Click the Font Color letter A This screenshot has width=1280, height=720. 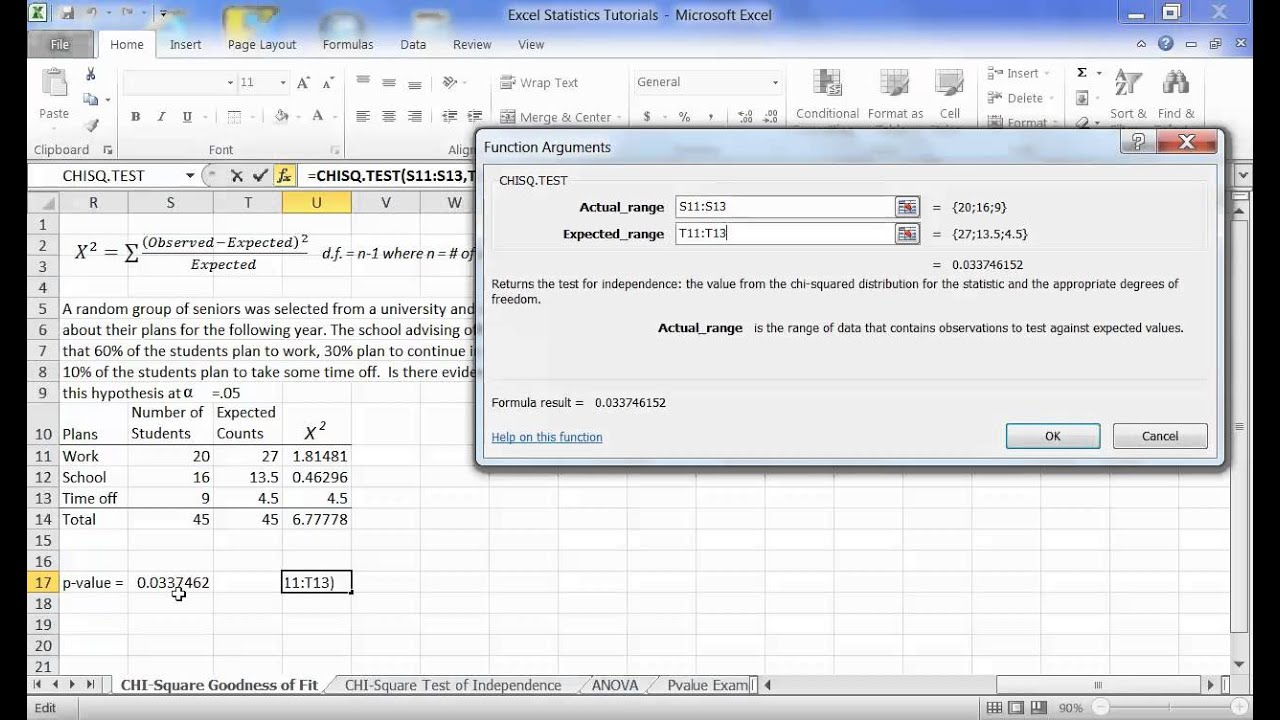tap(318, 117)
